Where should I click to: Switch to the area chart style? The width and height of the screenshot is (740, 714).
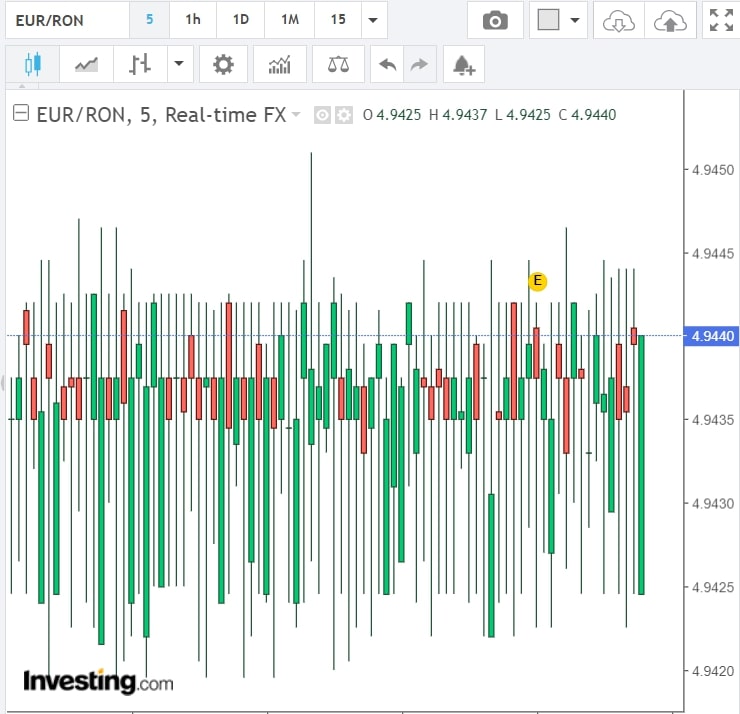(87, 65)
